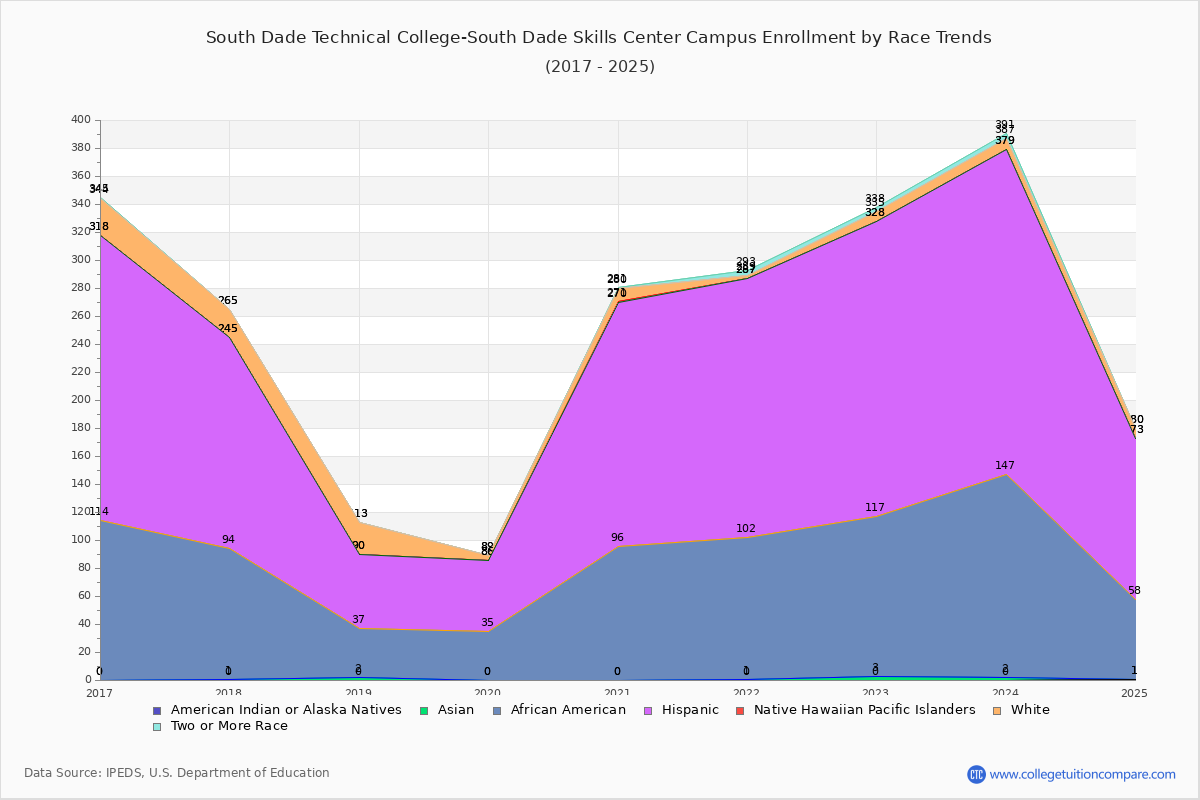Click the 2017 x-axis label

click(x=100, y=692)
